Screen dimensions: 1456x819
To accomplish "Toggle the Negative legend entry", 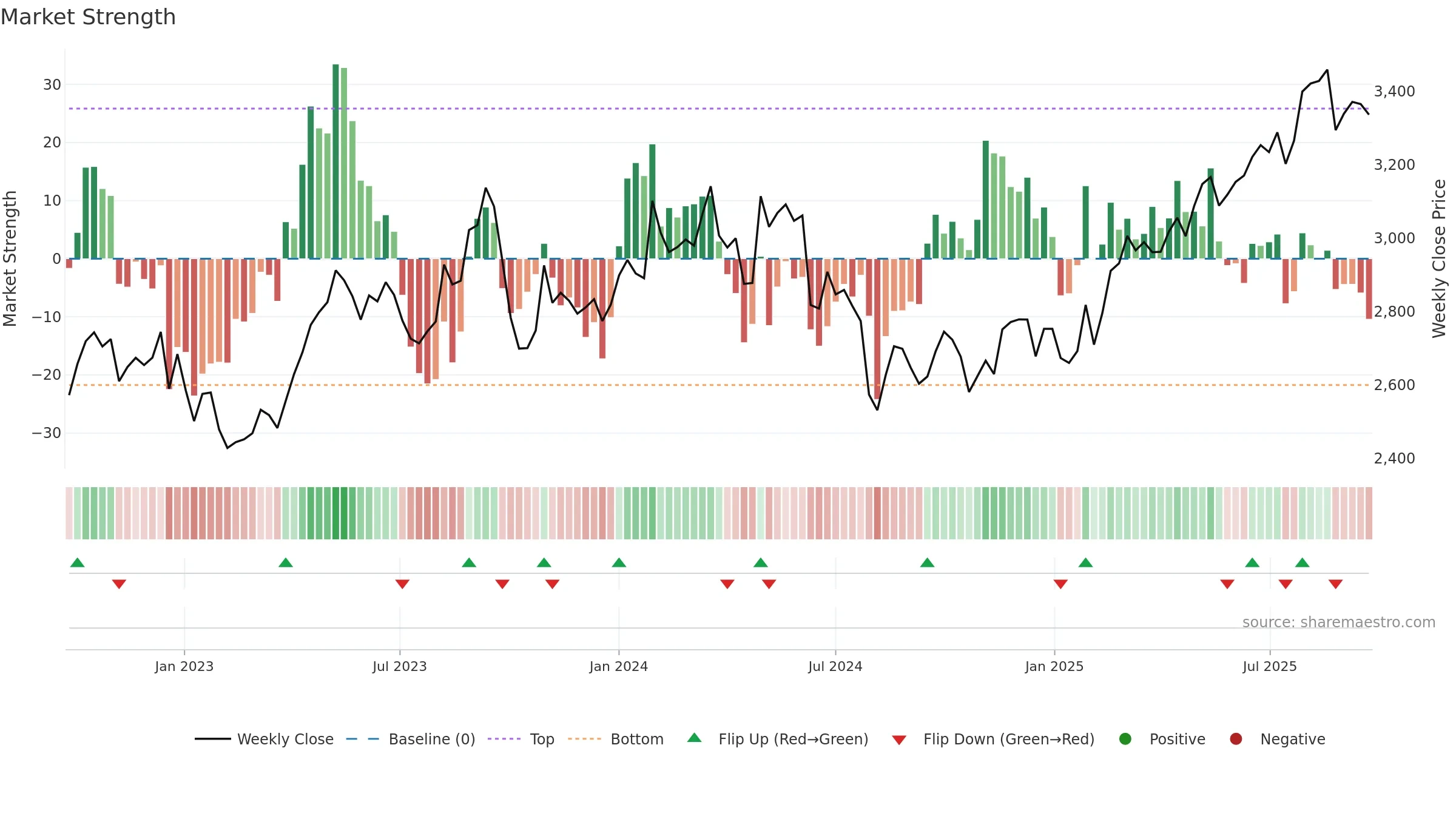I will click(1277, 739).
